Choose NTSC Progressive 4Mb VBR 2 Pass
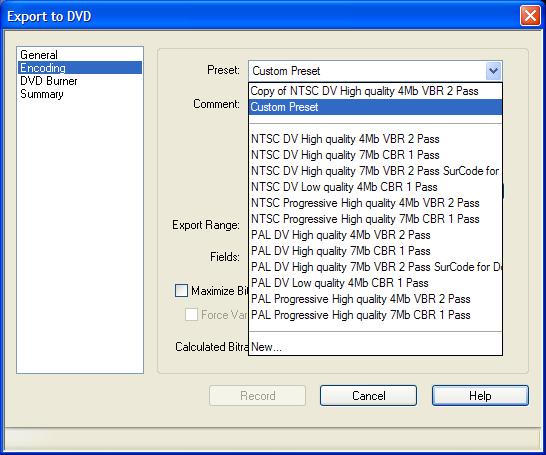 pos(375,203)
